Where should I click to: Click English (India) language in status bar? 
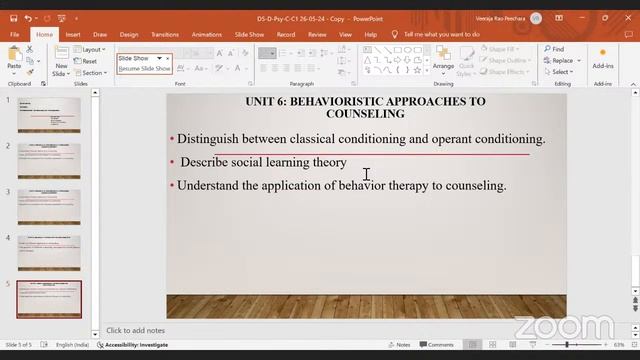point(72,345)
